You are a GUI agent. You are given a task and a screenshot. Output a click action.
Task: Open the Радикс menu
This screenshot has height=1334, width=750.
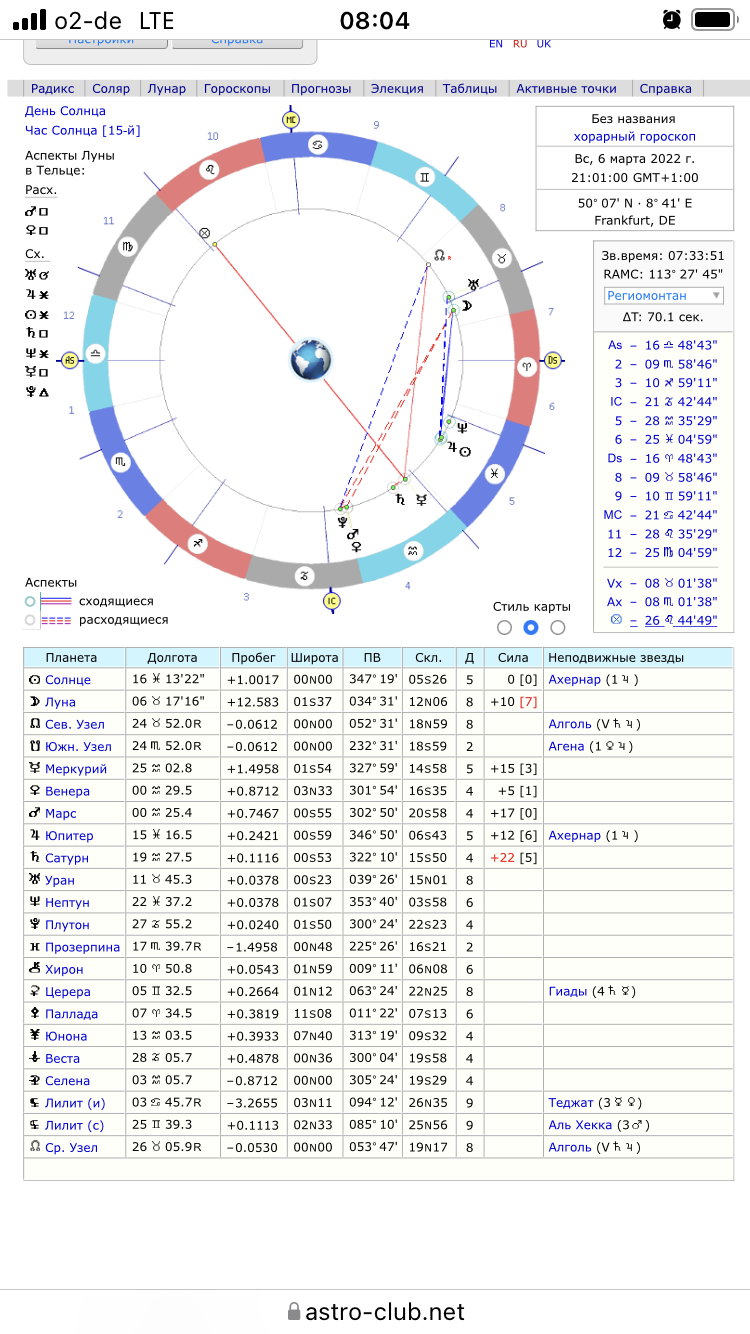[x=53, y=88]
